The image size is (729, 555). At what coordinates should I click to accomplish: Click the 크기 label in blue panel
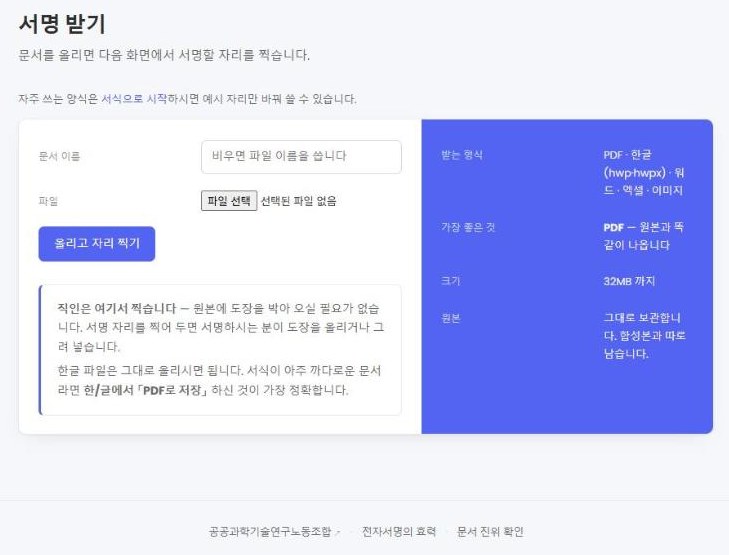coord(451,281)
